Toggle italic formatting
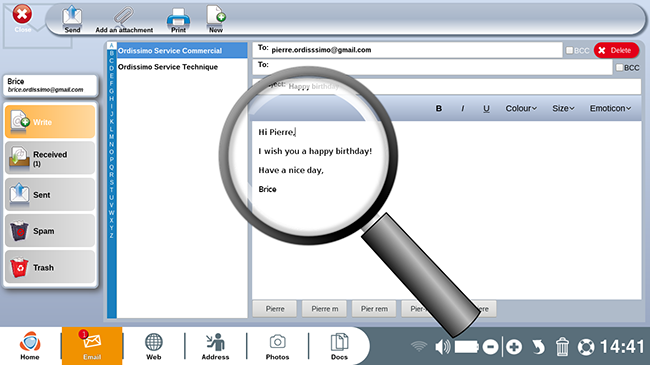Viewport: 650px width, 365px height. (463, 108)
